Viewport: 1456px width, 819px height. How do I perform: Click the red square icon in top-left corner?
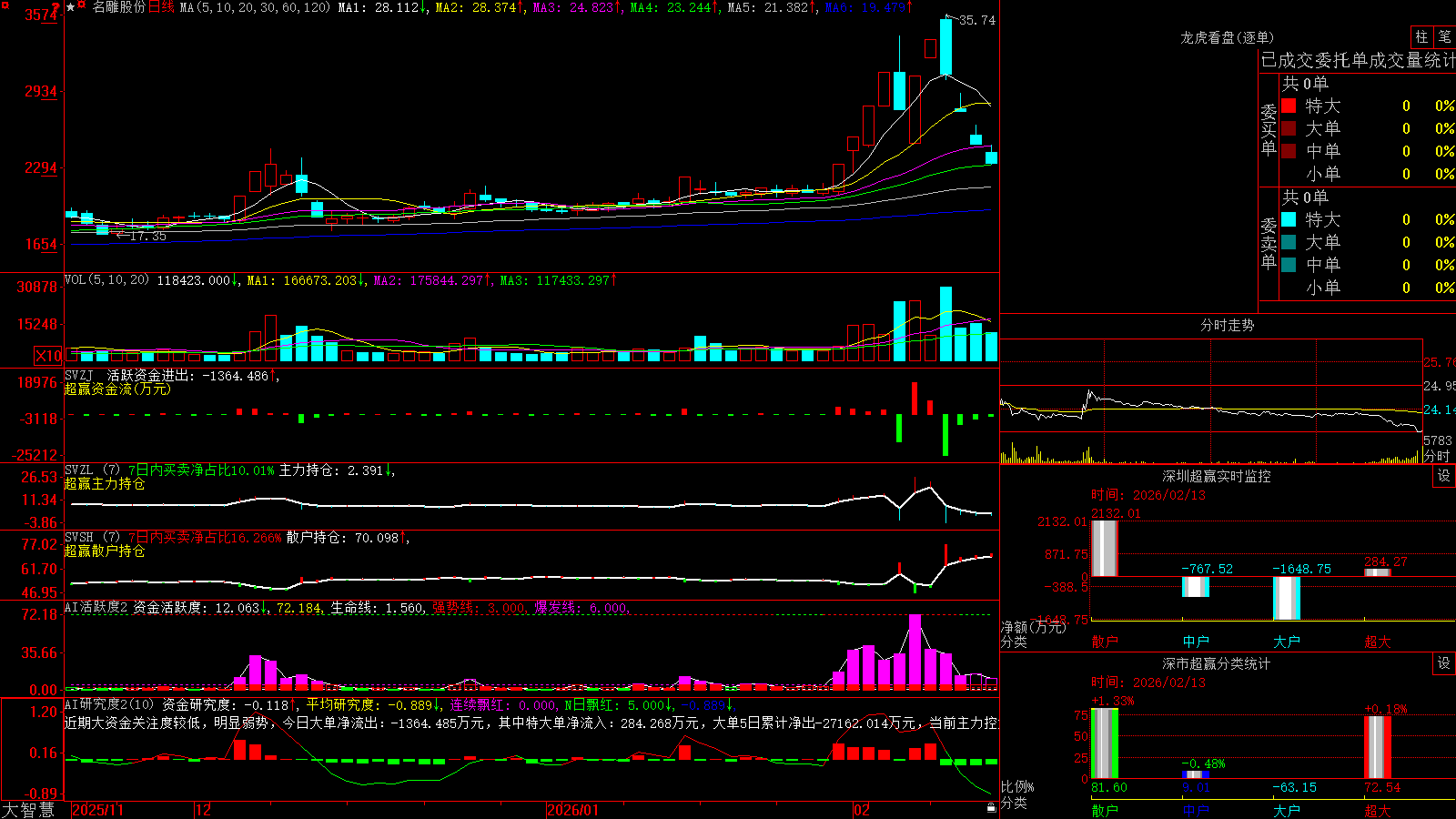pos(5,5)
